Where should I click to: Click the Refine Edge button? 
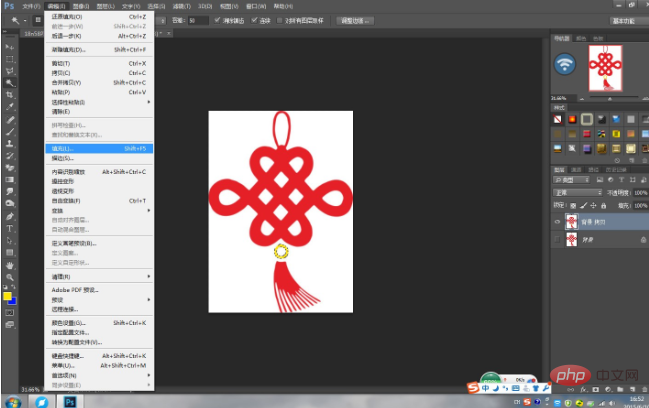355,20
